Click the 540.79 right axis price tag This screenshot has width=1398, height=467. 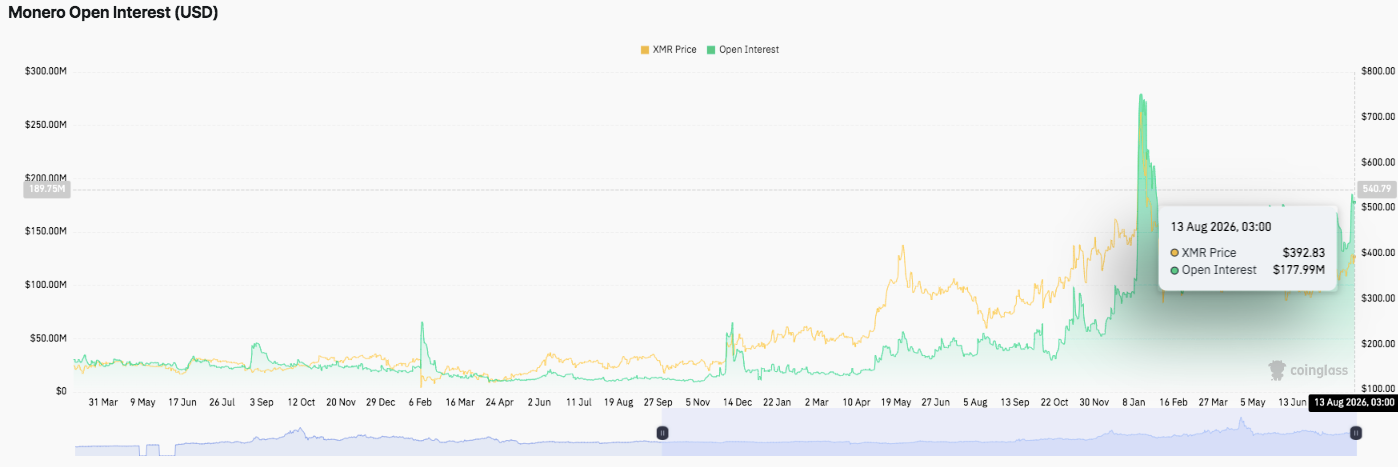(x=1377, y=188)
